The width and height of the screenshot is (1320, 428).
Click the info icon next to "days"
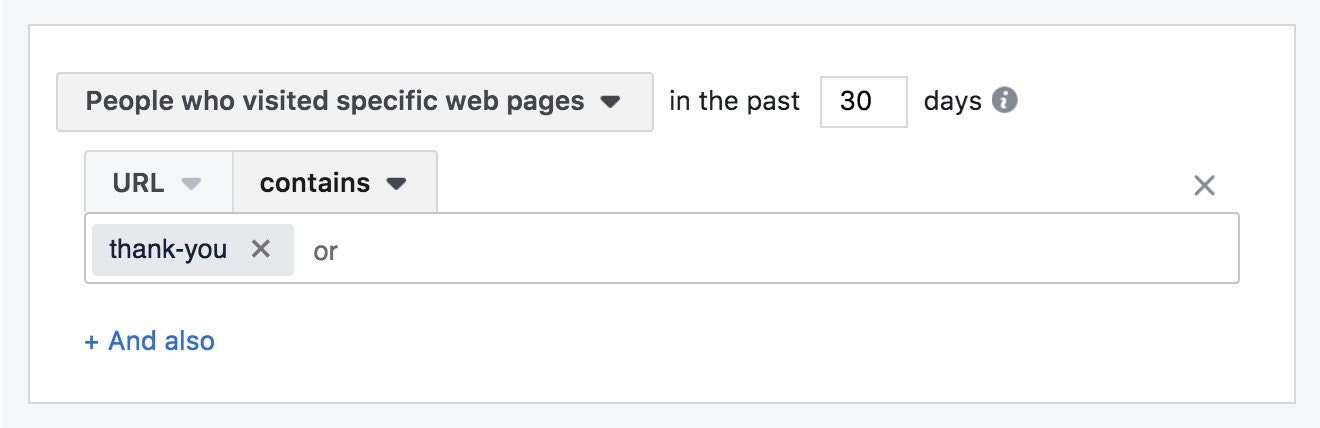(1005, 101)
